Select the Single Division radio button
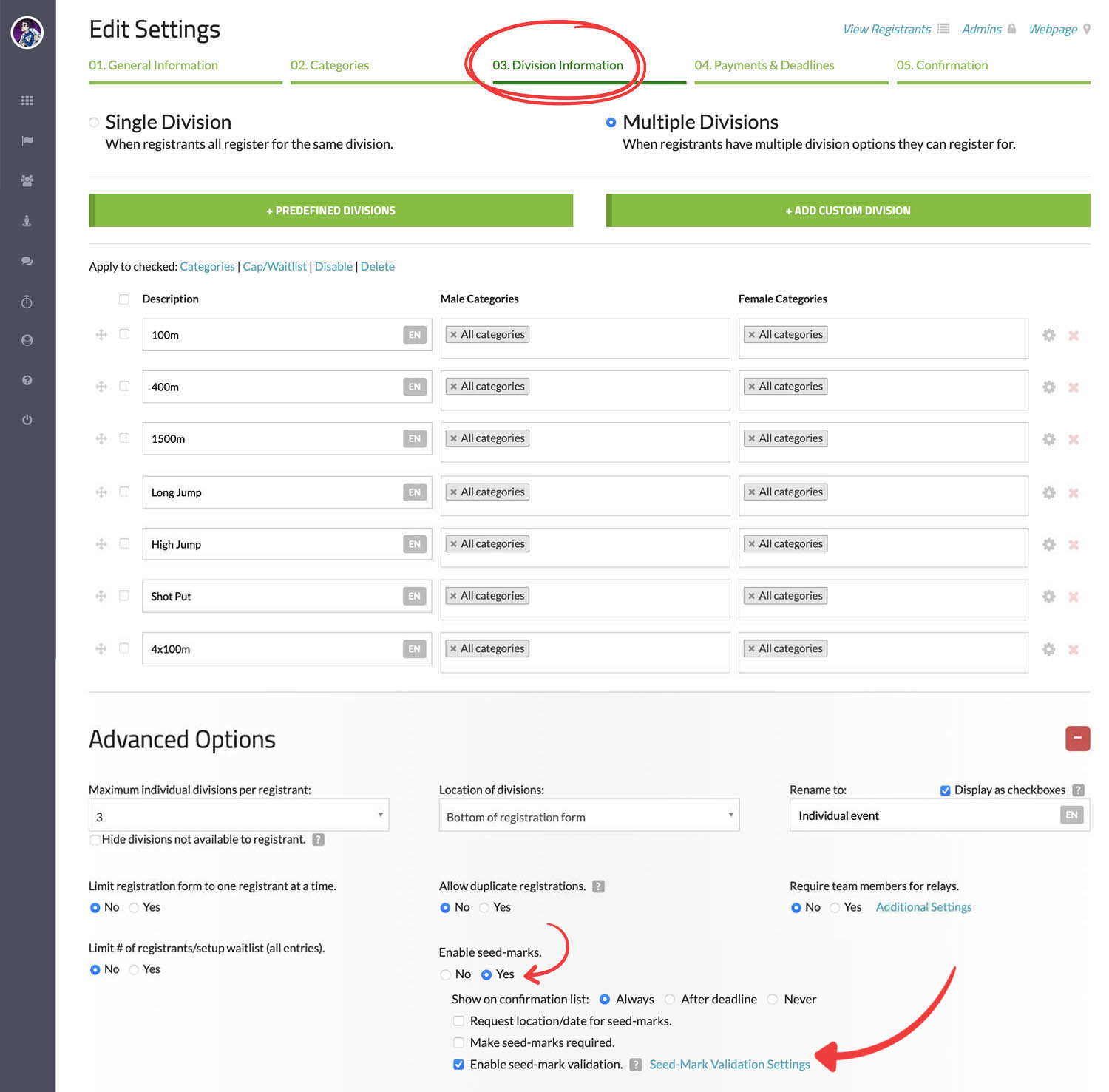 94,123
